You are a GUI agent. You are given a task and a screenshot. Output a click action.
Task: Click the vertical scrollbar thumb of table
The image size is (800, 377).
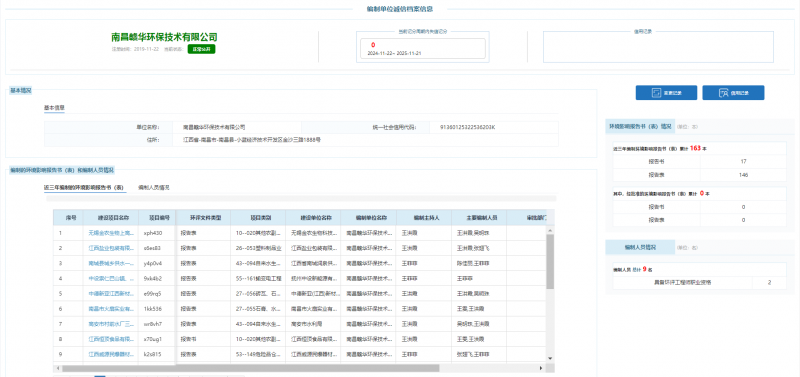pyautogui.click(x=550, y=261)
